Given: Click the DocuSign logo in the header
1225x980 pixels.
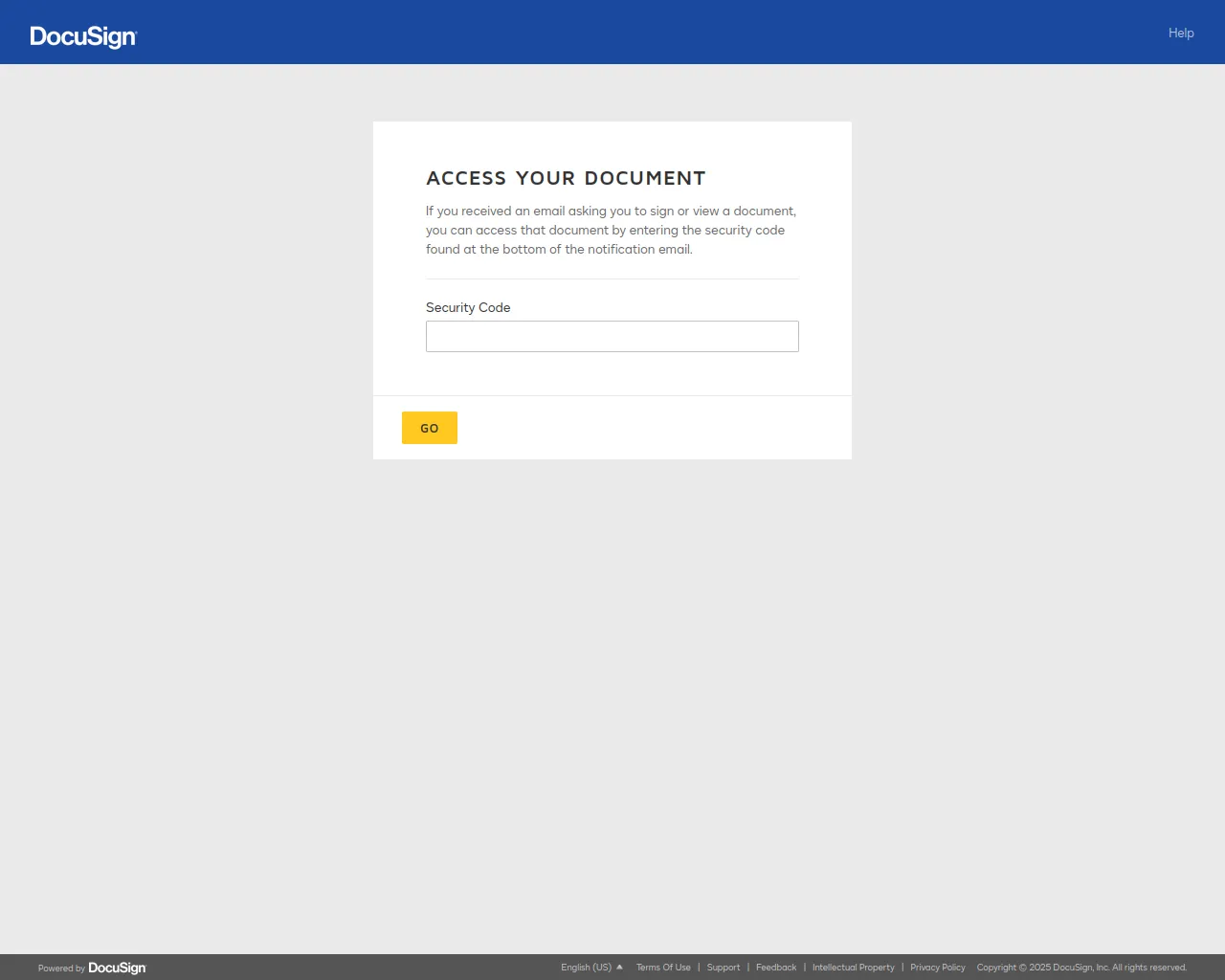Looking at the screenshot, I should (x=83, y=36).
